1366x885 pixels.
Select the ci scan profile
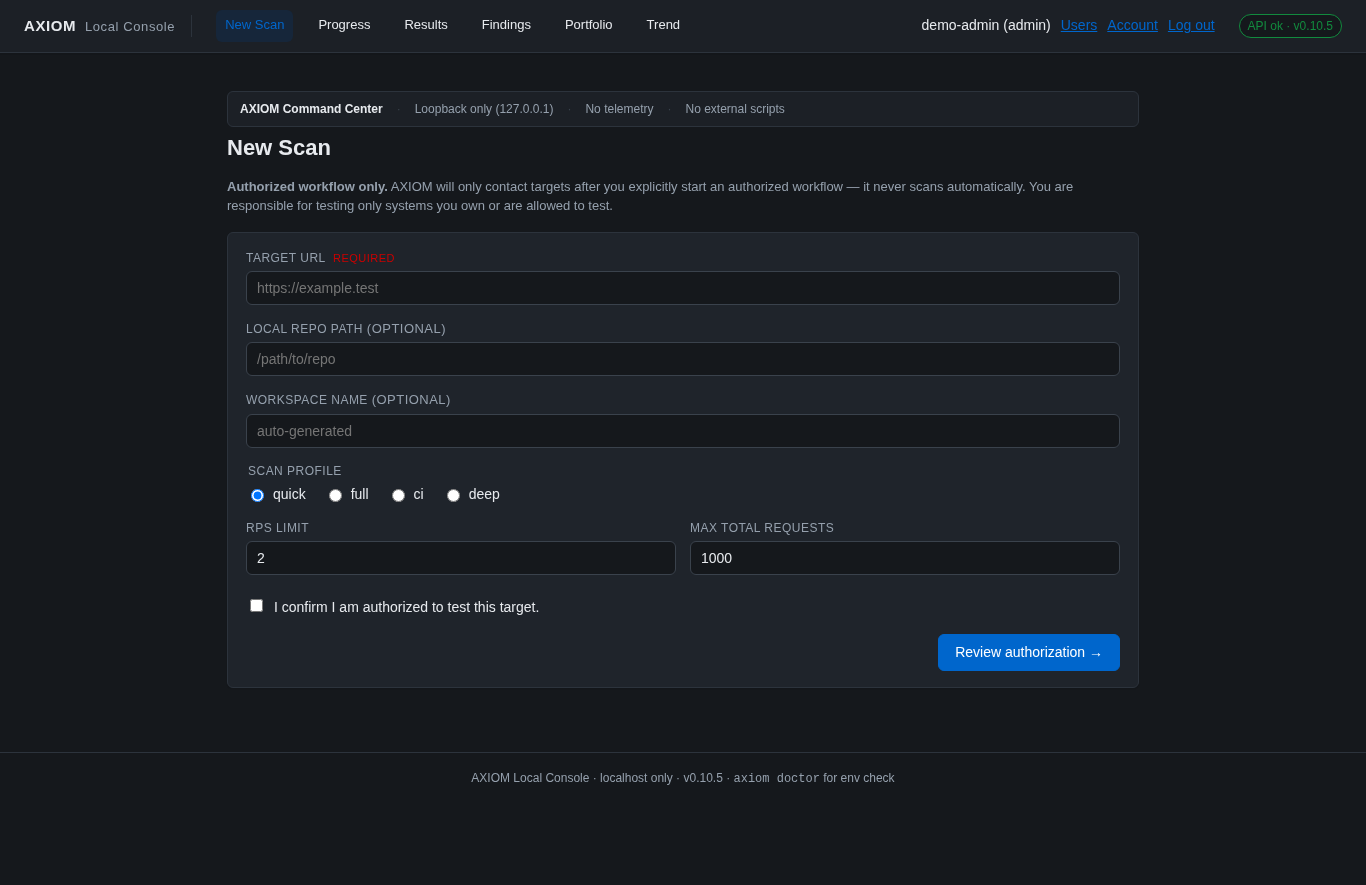tap(399, 495)
